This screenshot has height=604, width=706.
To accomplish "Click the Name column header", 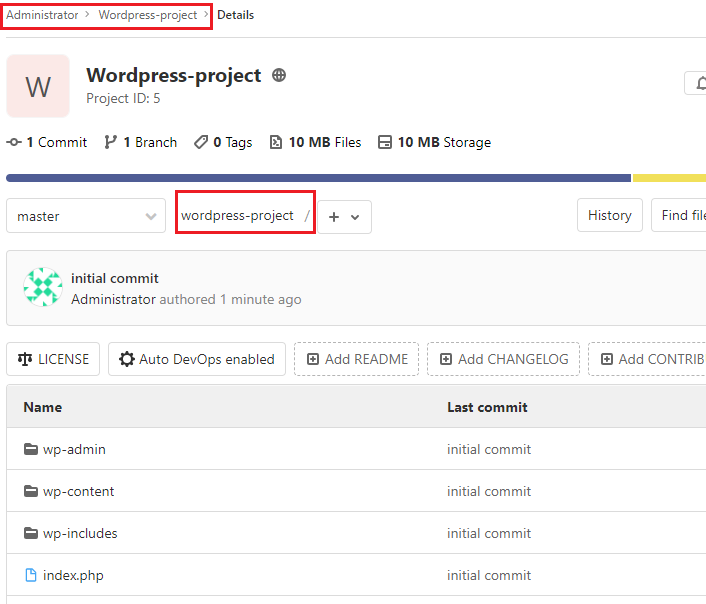I will tap(43, 407).
